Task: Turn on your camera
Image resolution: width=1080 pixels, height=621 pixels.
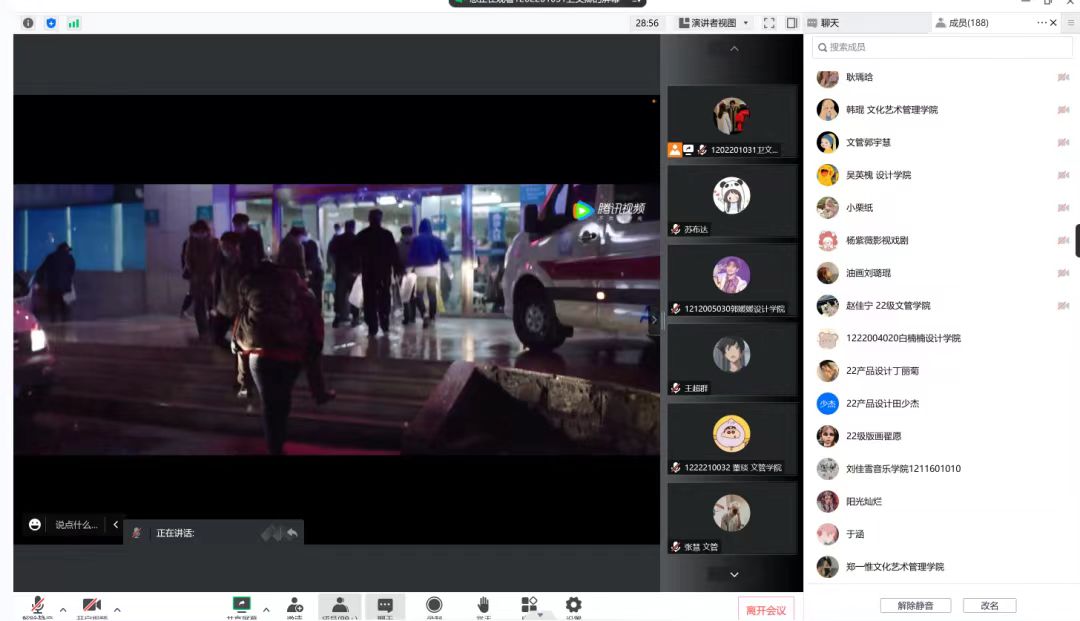Action: click(x=92, y=606)
